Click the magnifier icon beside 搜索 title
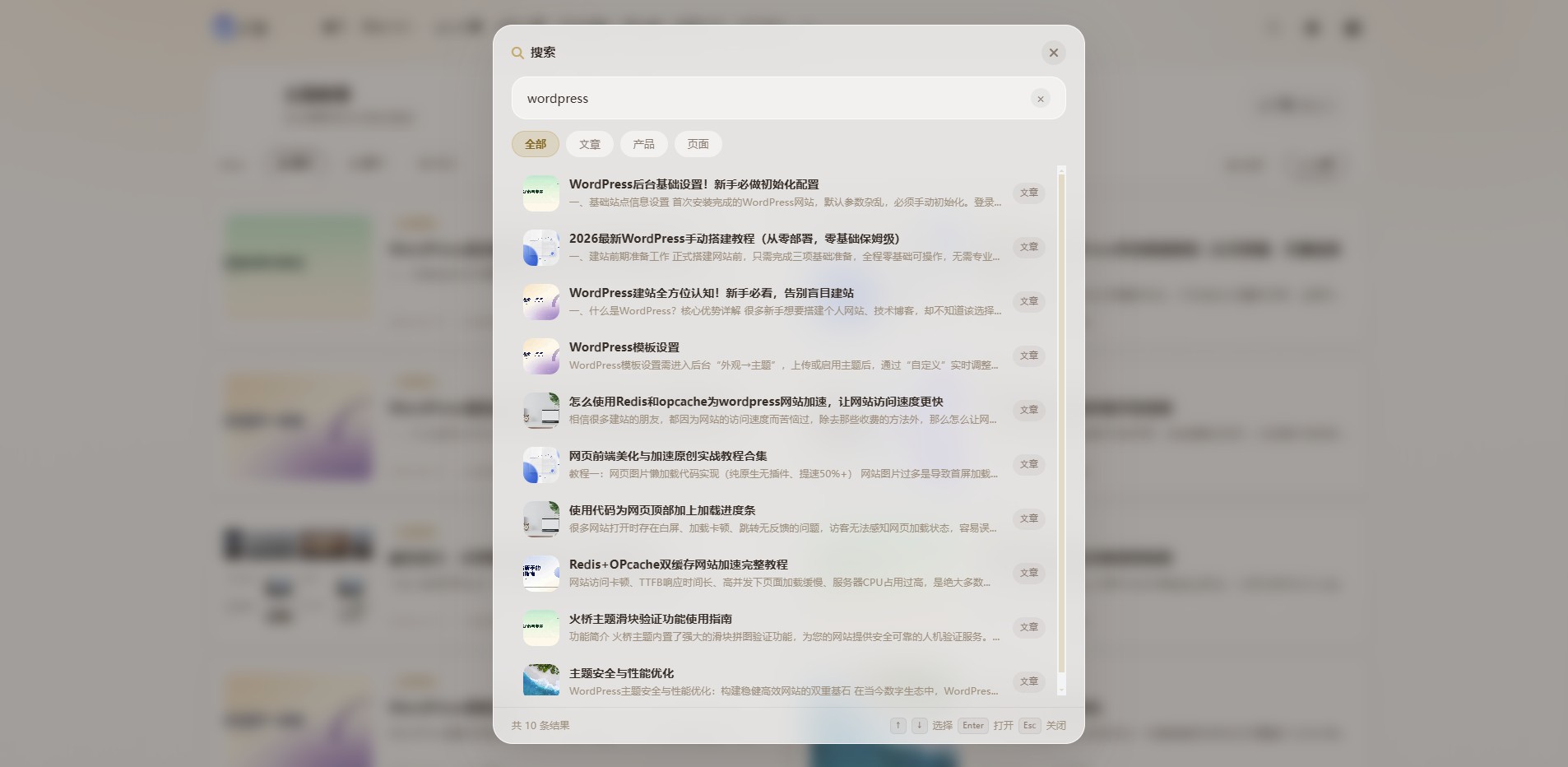 [517, 53]
